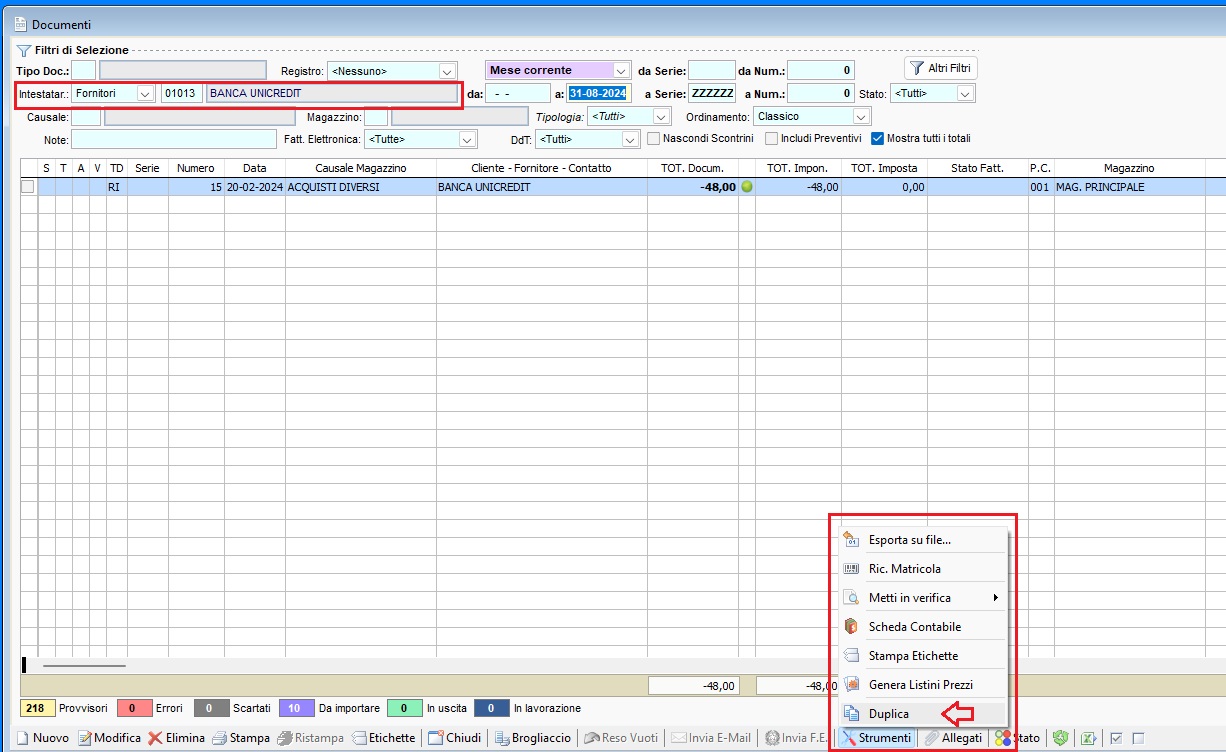Open the Excel export icon near bottom right

click(1089, 737)
